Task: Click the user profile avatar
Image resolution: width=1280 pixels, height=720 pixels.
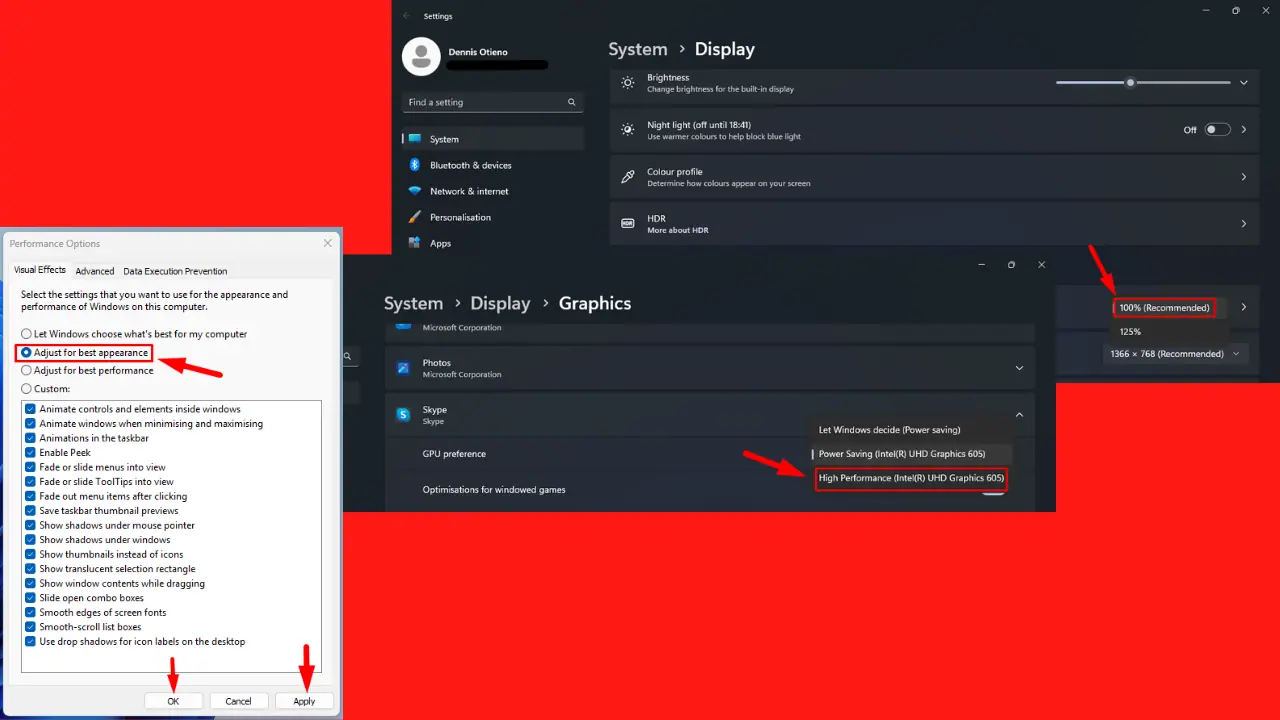Action: click(421, 57)
